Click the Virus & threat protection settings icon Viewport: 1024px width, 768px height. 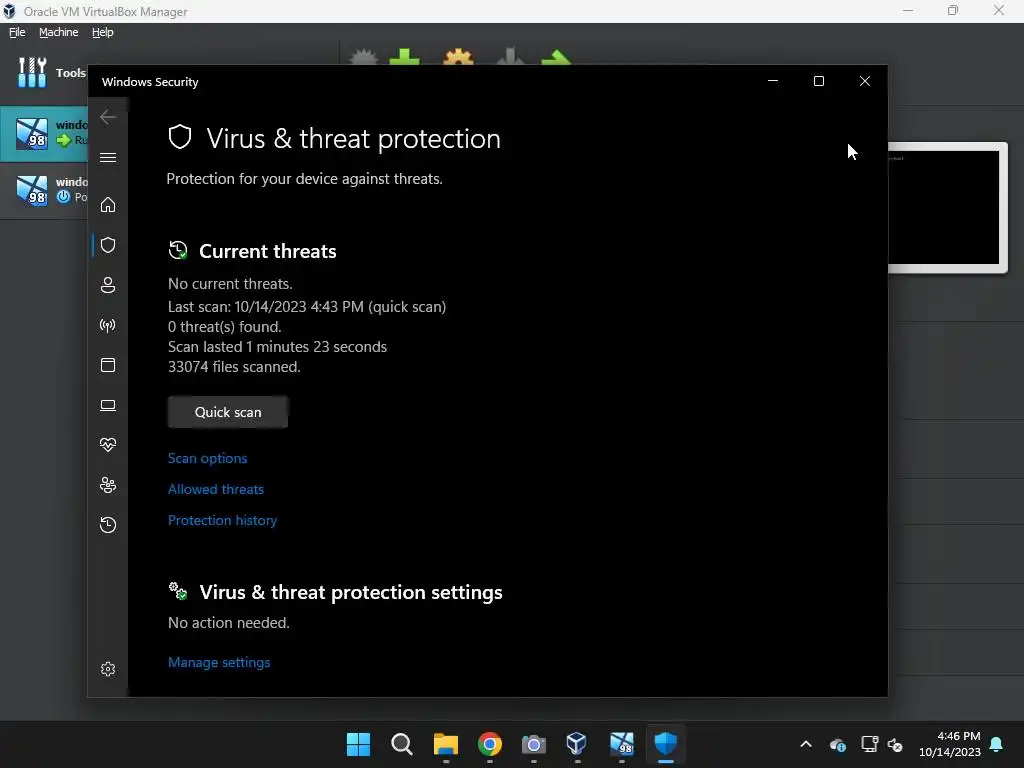tap(178, 591)
